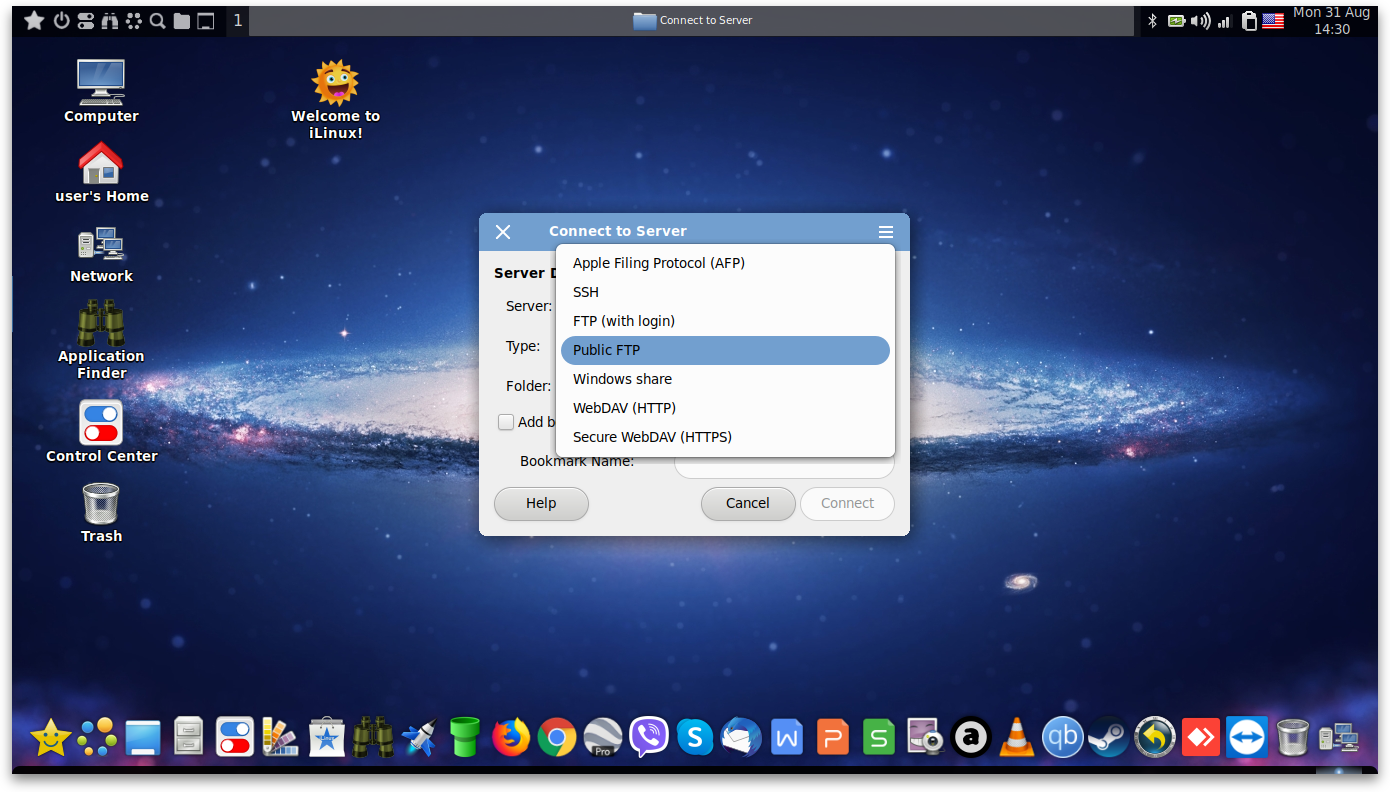Open the folder icon in top panel
1390x792 pixels.
coord(182,20)
